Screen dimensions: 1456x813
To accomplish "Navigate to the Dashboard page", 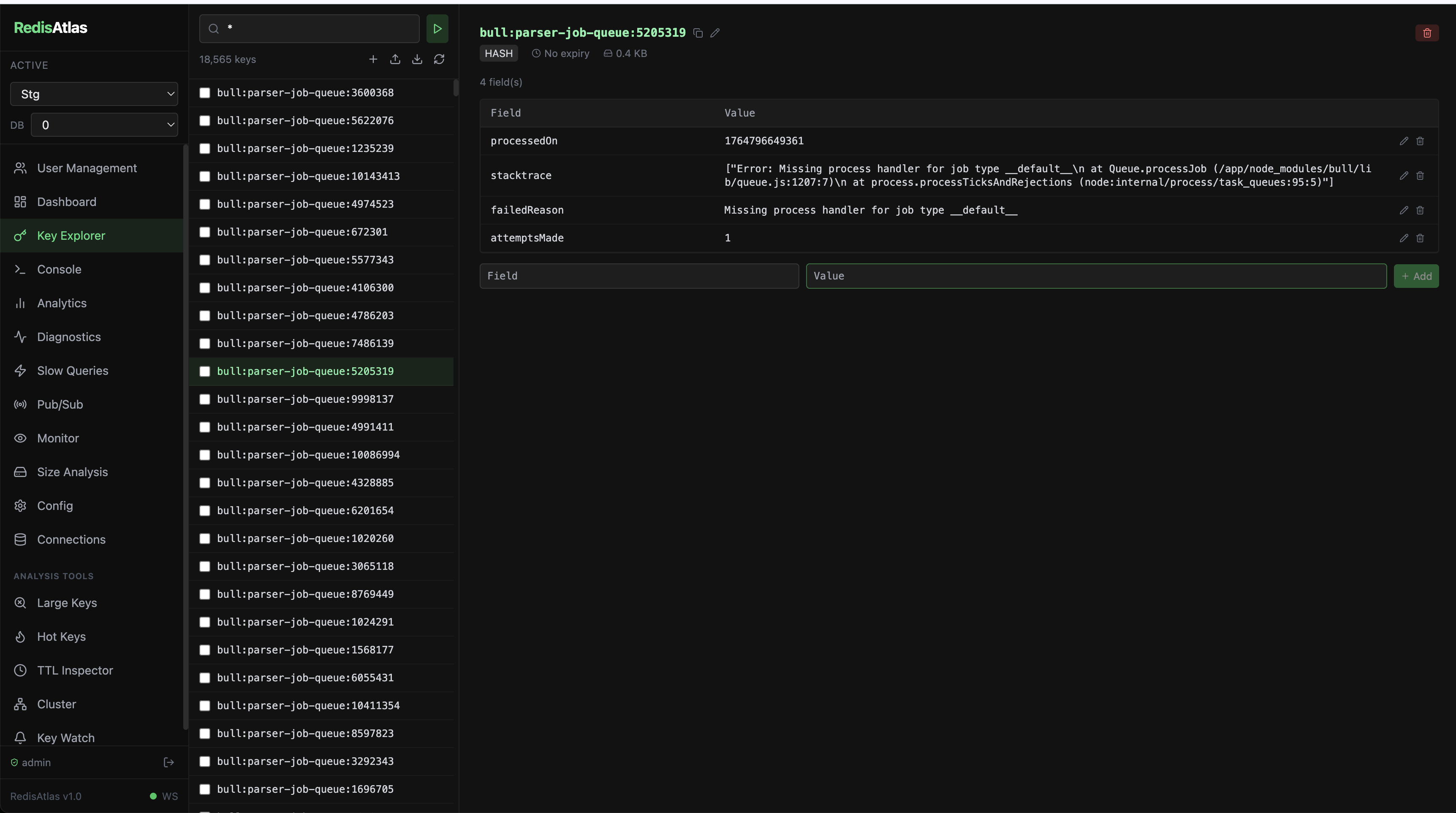I will point(66,202).
